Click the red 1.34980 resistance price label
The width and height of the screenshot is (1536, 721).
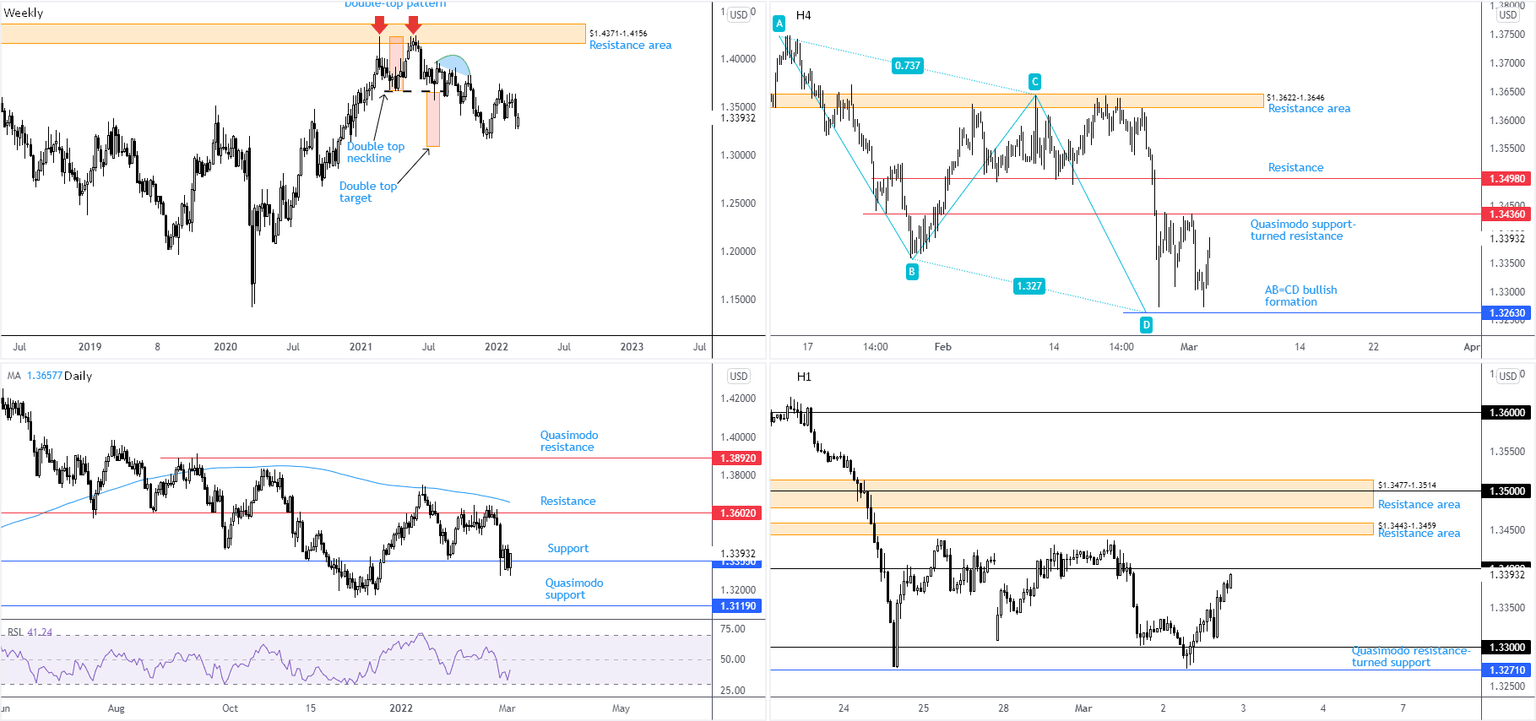(1506, 178)
